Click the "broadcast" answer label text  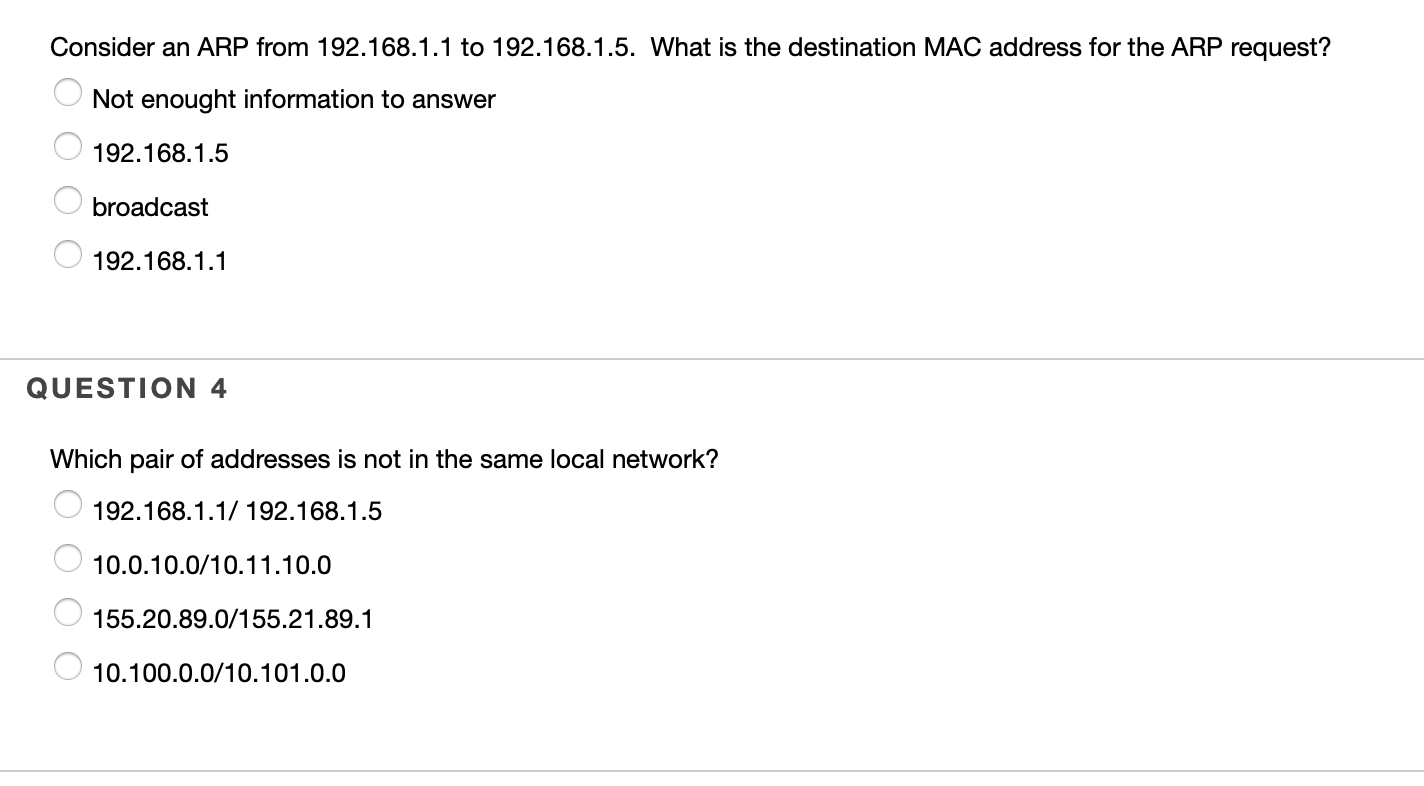click(149, 207)
